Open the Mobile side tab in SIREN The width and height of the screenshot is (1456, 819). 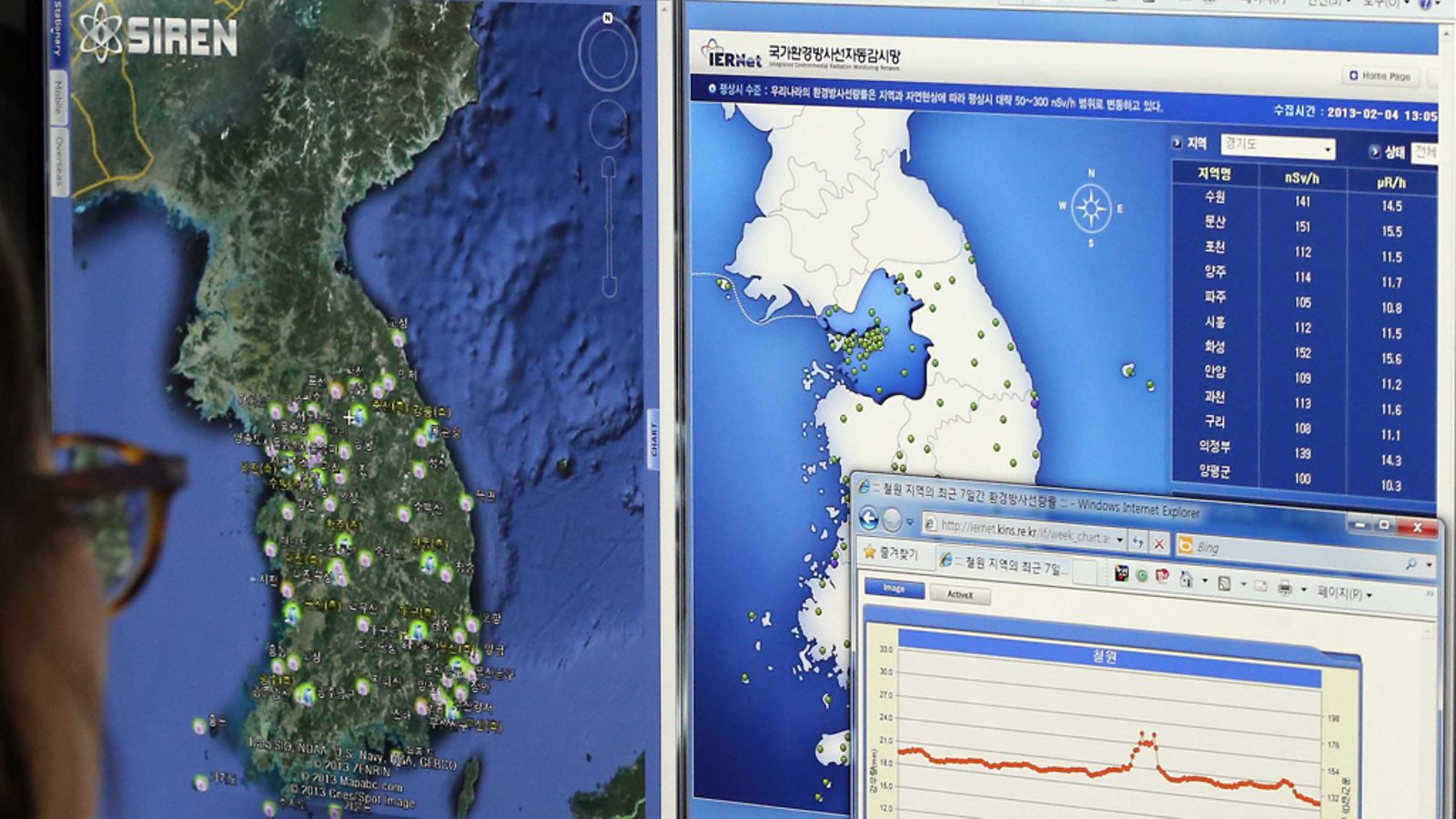point(58,99)
